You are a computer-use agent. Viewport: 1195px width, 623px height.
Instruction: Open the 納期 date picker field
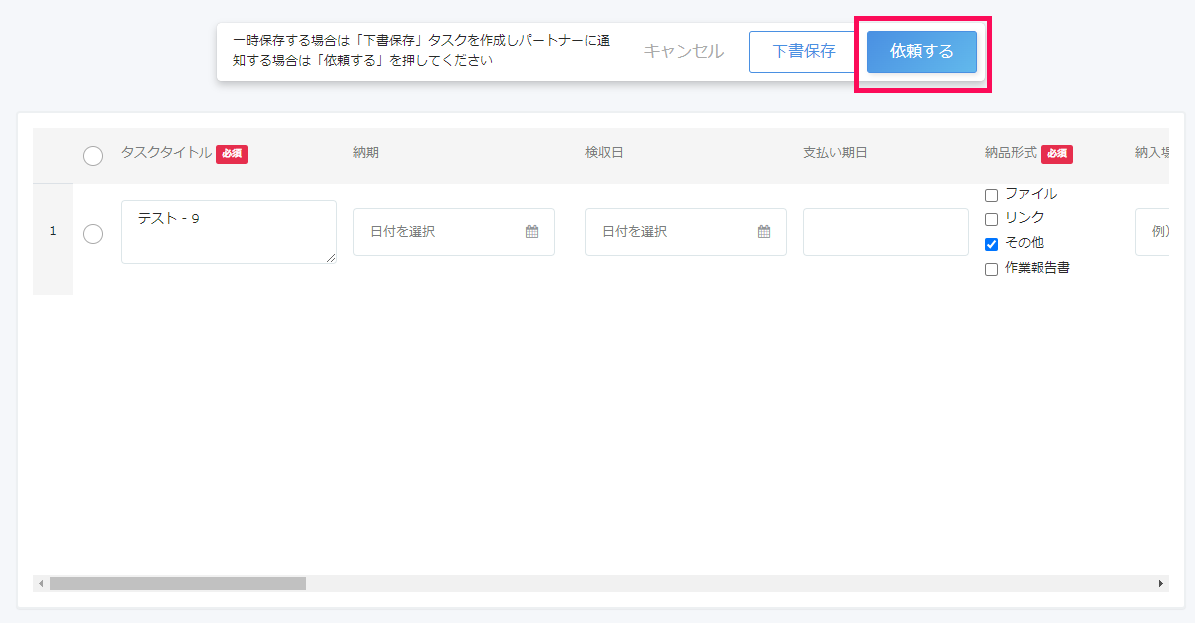pyautogui.click(x=453, y=232)
